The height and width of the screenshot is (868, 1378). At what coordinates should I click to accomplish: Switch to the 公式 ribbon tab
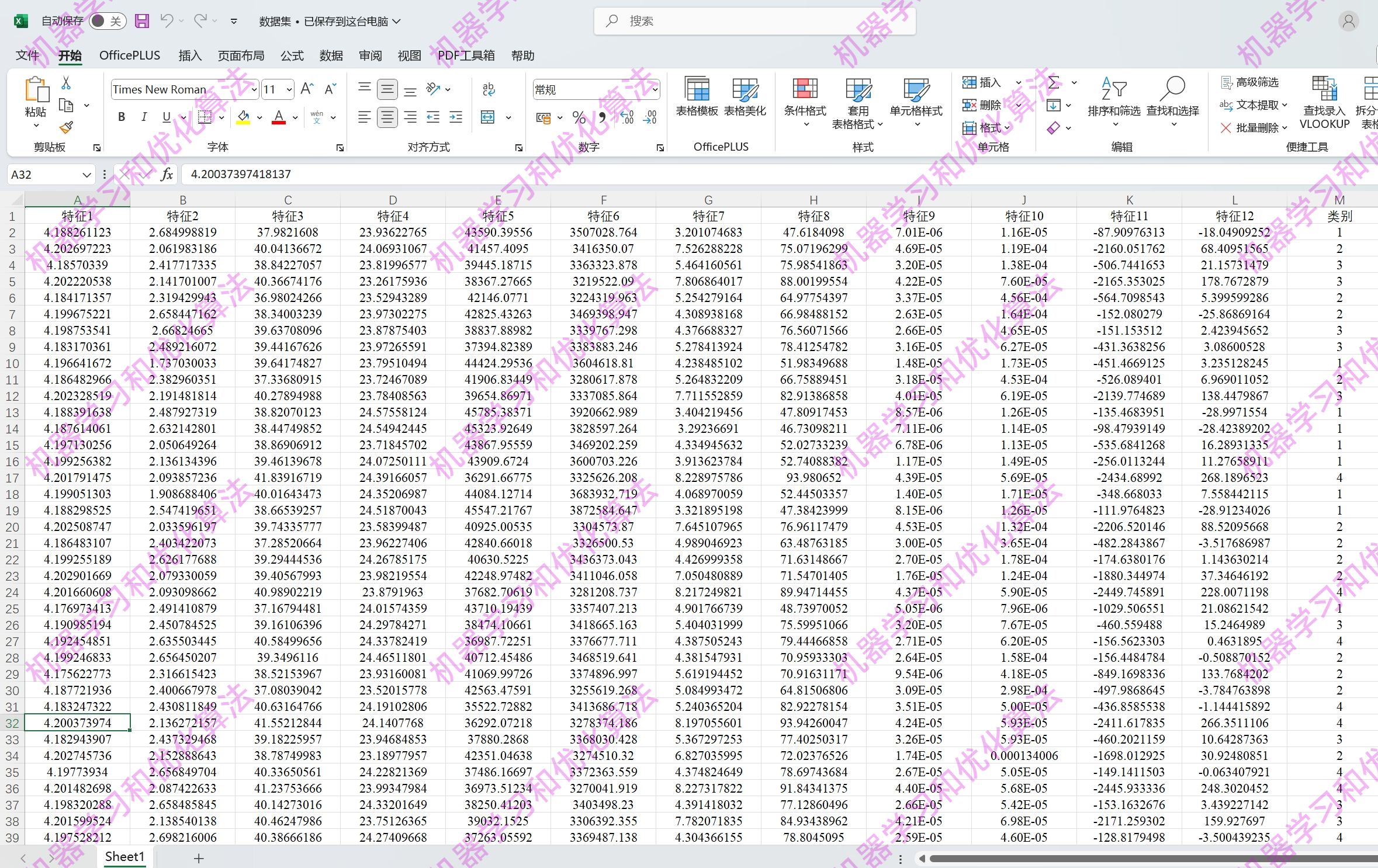(x=292, y=55)
